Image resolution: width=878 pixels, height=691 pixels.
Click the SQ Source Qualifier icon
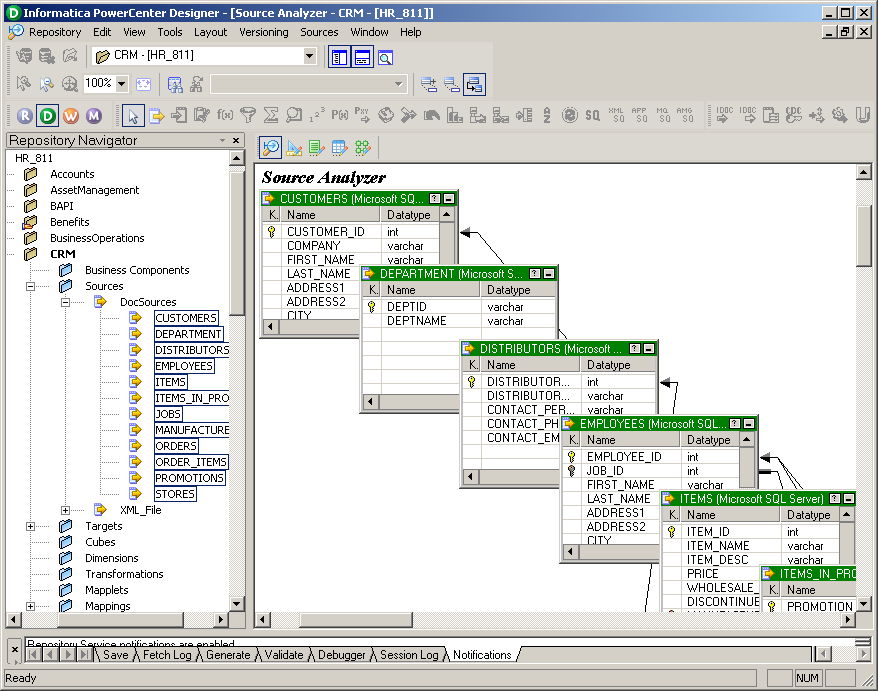593,115
